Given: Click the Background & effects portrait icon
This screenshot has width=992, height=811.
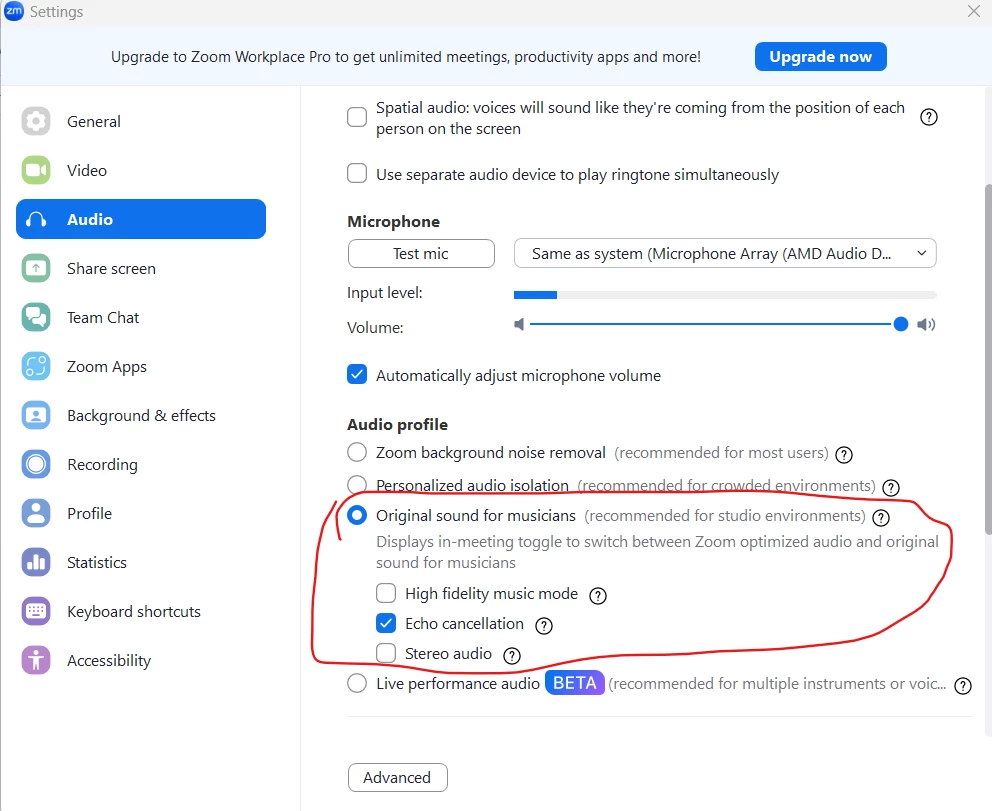Looking at the screenshot, I should tap(36, 416).
